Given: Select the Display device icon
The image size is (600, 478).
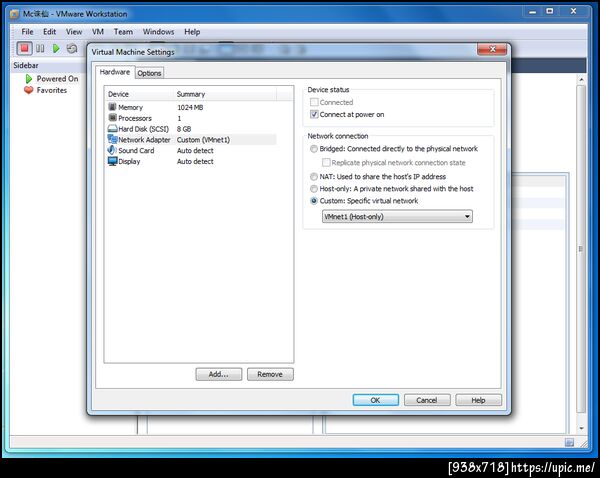Looking at the screenshot, I should [112, 161].
